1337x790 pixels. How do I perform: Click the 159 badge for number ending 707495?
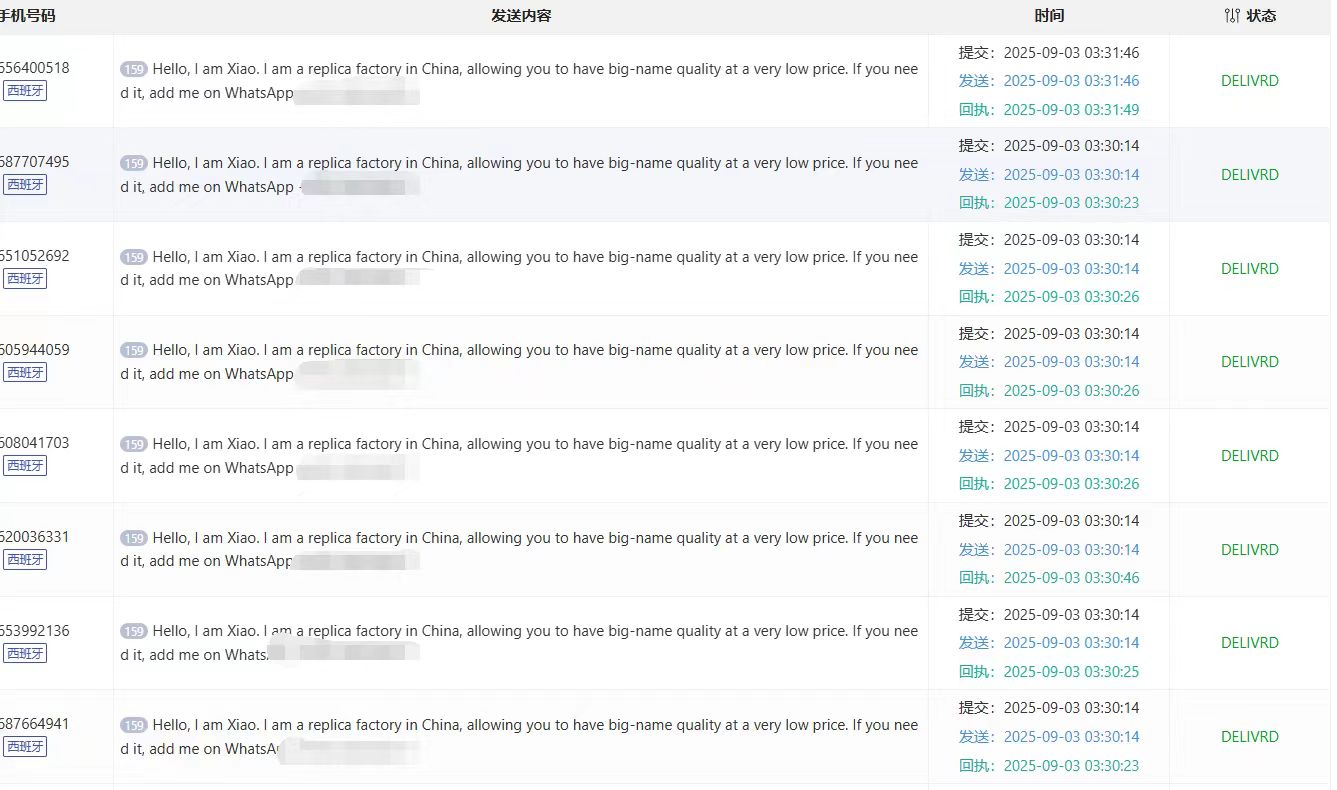tap(134, 163)
